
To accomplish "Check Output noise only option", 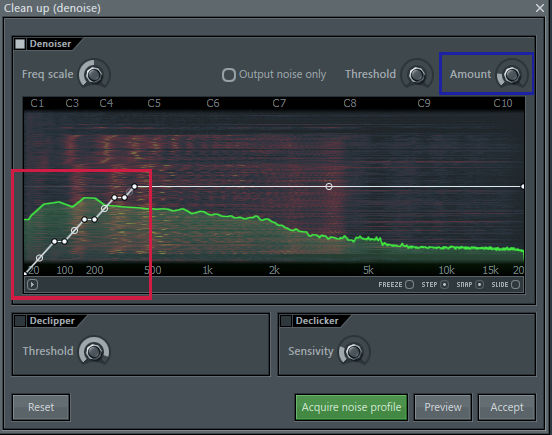I will 228,75.
